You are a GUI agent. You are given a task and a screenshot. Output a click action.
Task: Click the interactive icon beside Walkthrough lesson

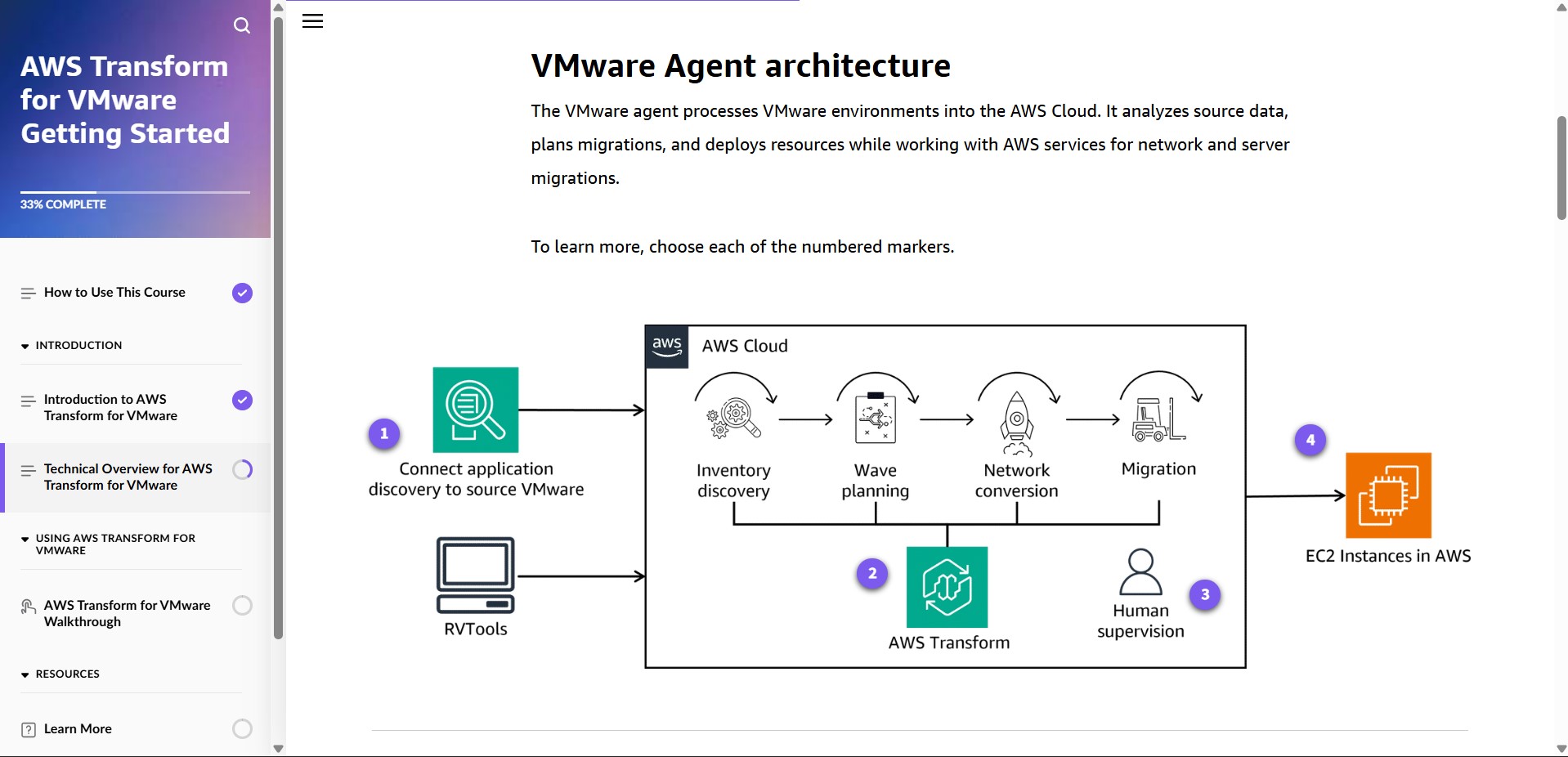point(27,606)
